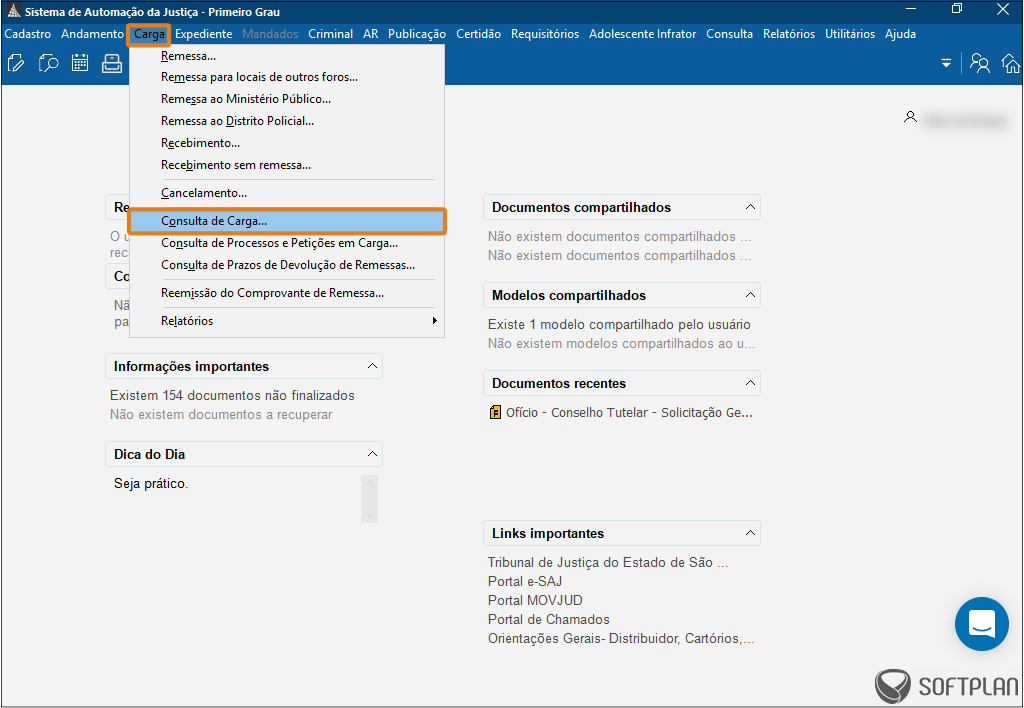Click the tip text Seja prático.

151,484
